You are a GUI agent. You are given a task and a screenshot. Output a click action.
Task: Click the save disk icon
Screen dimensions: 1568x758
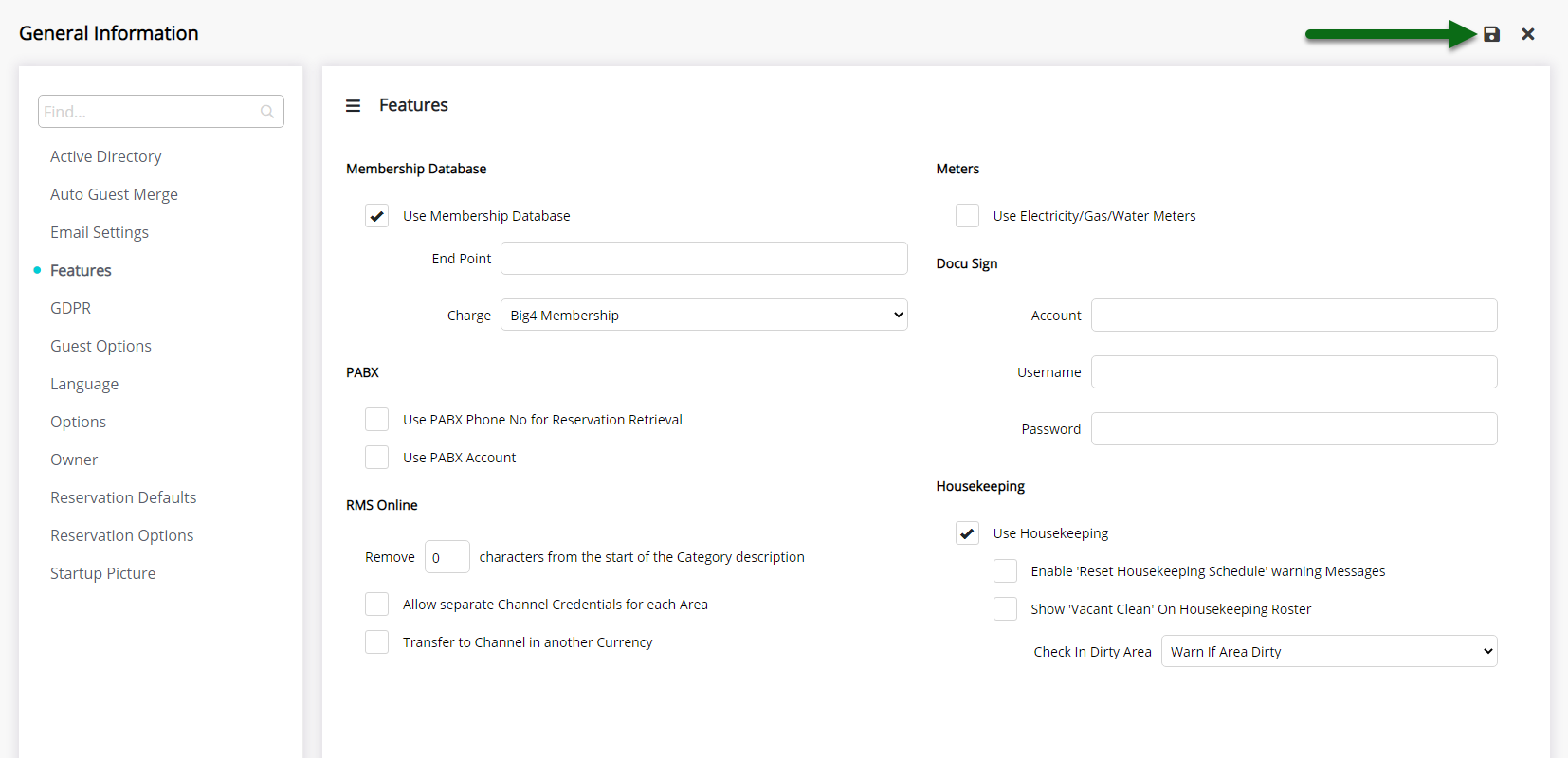coord(1491,34)
